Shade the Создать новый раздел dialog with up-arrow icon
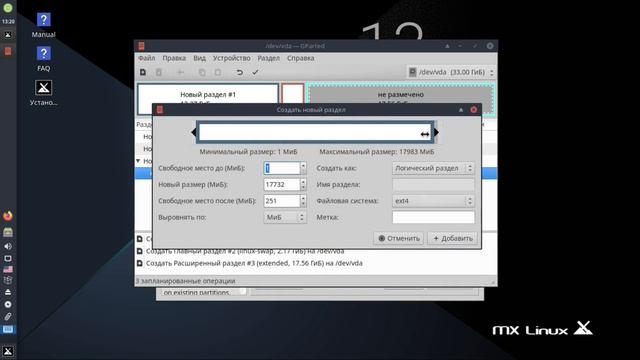This screenshot has height=360, width=640. (x=461, y=109)
